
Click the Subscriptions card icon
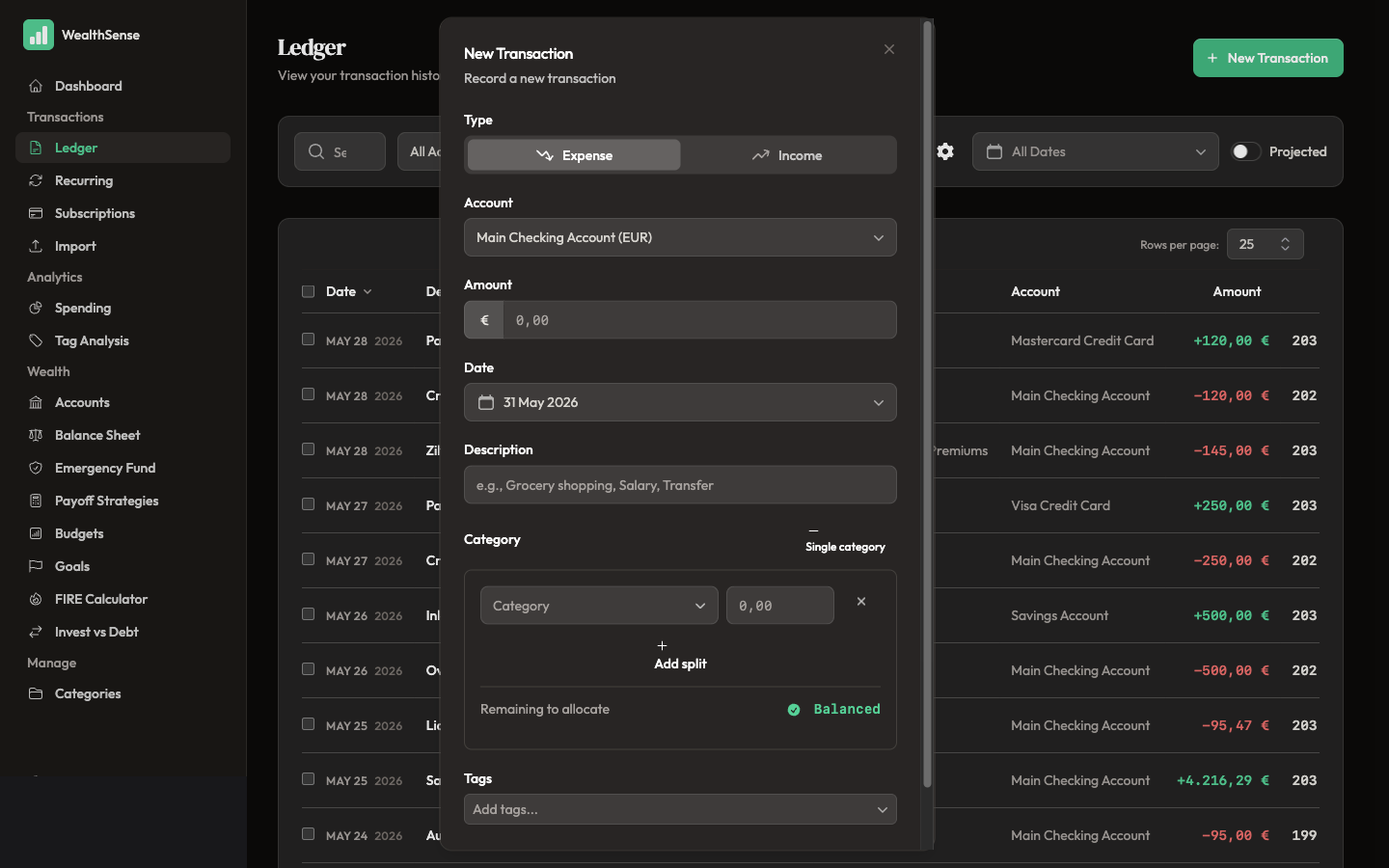(36, 213)
